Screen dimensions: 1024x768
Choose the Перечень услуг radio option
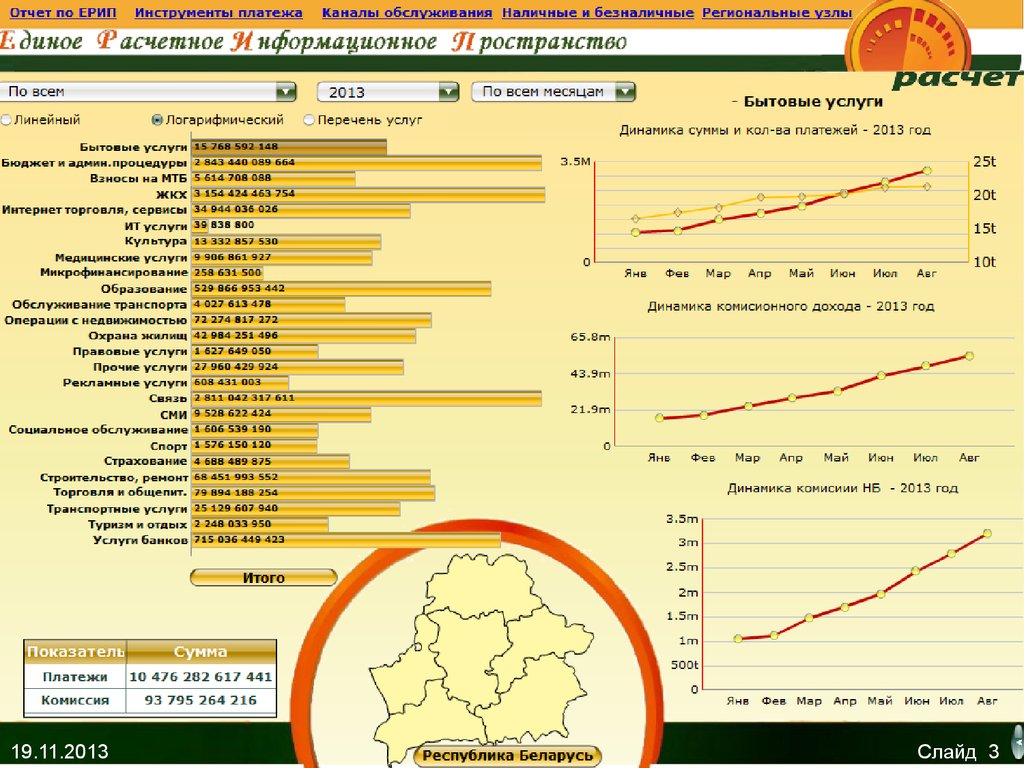click(309, 120)
